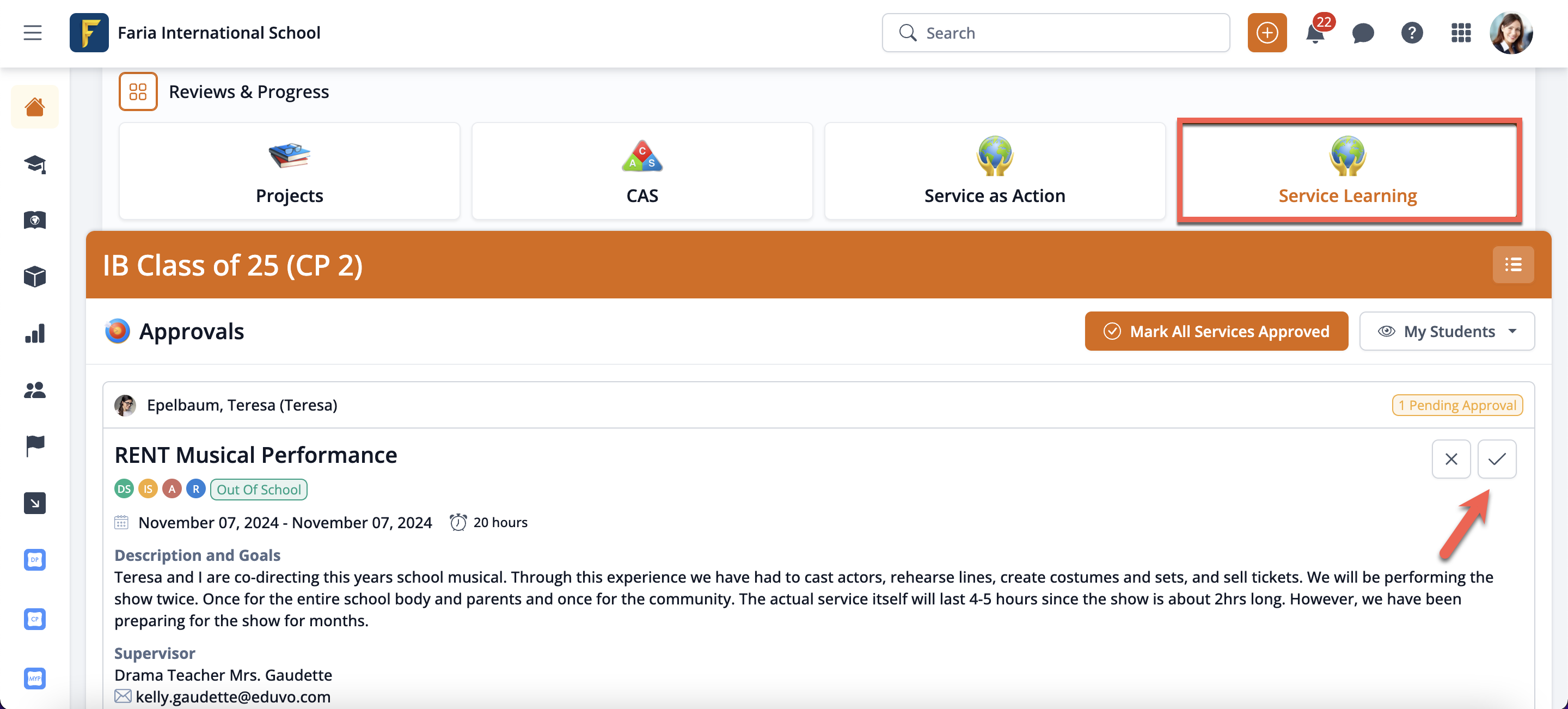Click the orange plus add button
This screenshot has height=709, width=1568.
point(1267,33)
